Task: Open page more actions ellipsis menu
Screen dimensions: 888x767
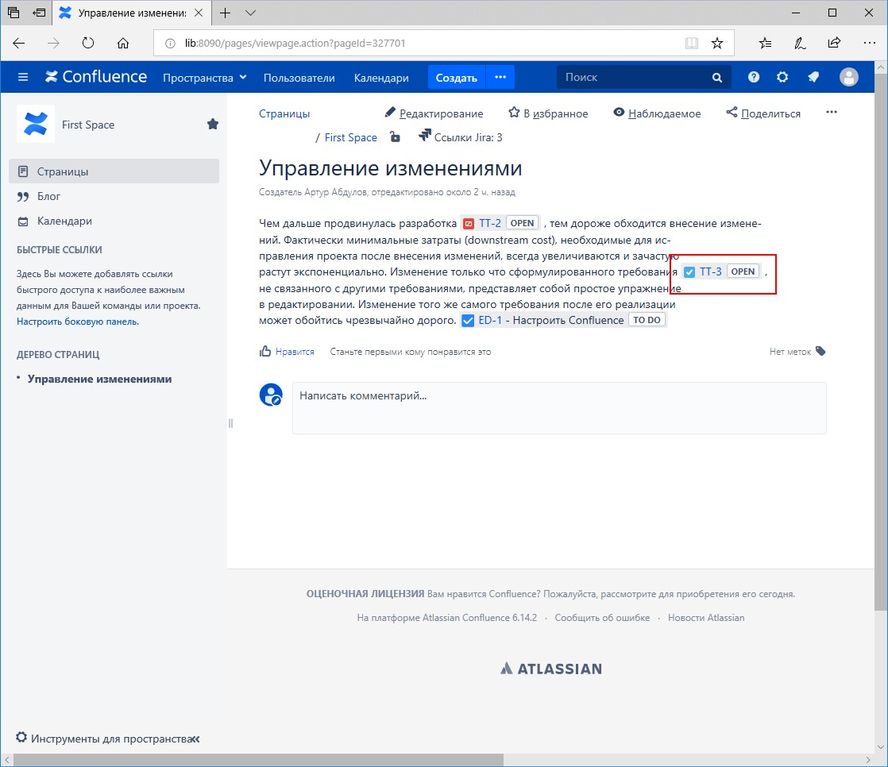Action: coord(831,112)
